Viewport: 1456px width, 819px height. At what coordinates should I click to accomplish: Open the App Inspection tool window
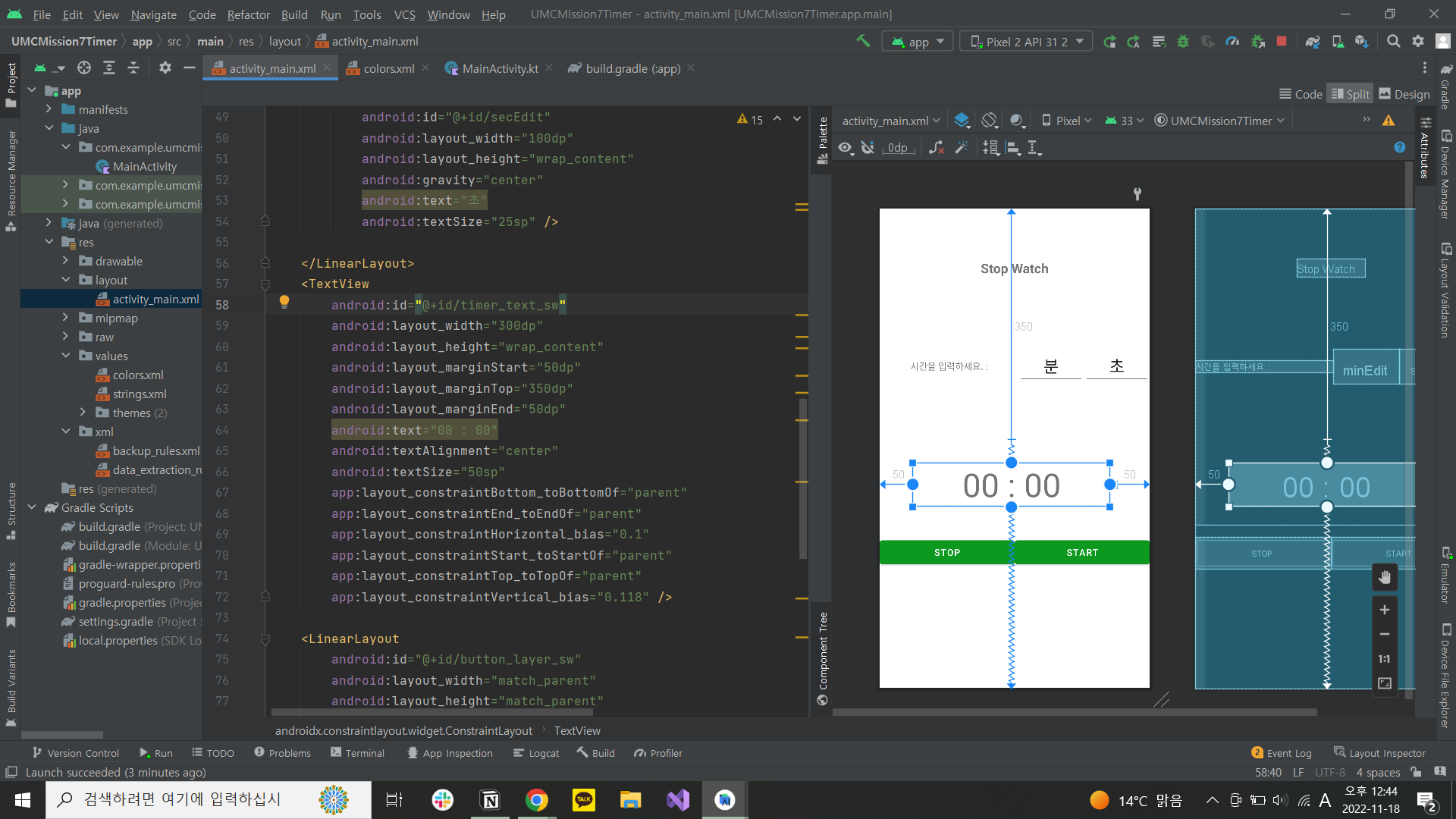(x=450, y=753)
